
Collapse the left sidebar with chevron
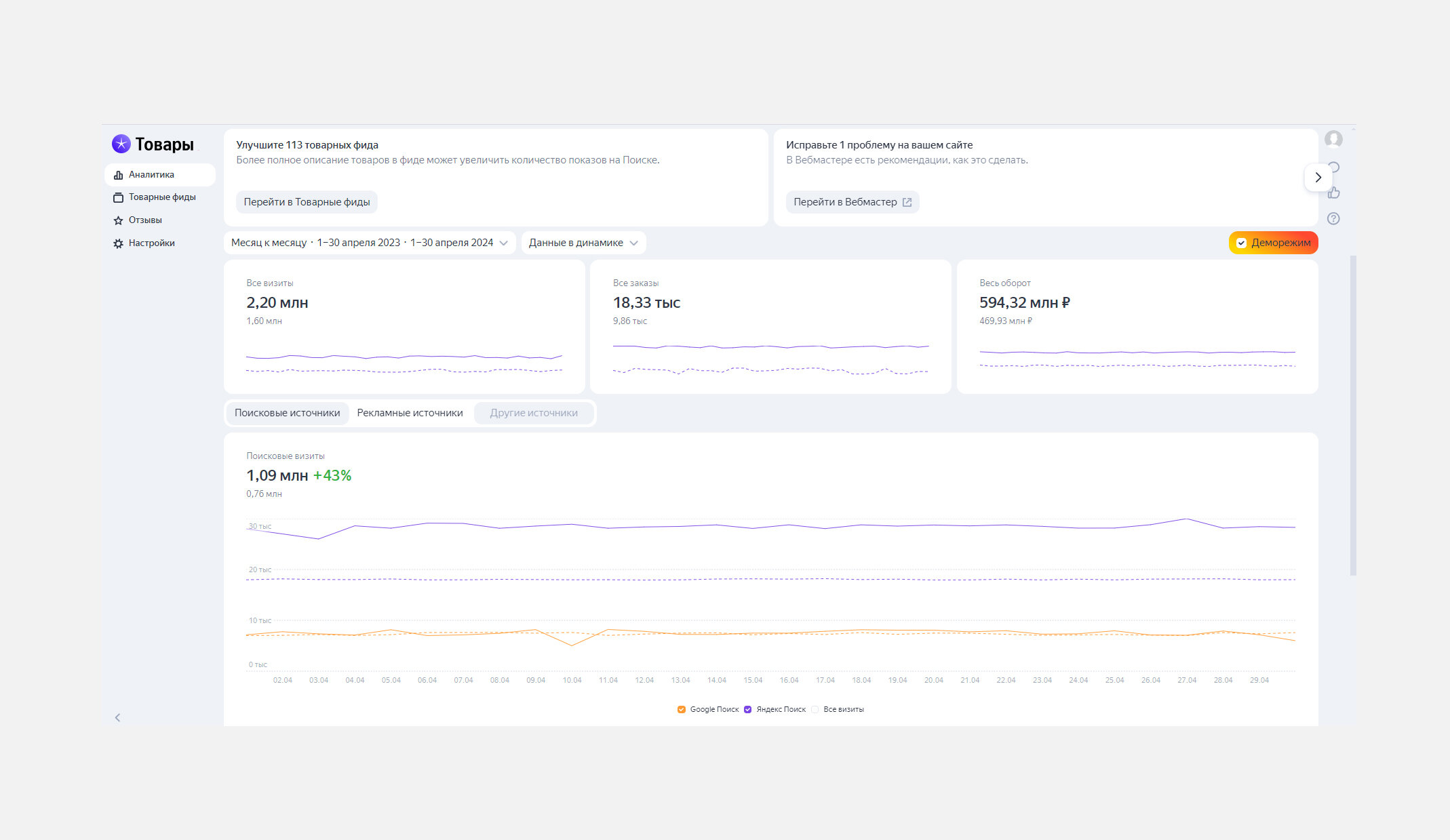[117, 717]
